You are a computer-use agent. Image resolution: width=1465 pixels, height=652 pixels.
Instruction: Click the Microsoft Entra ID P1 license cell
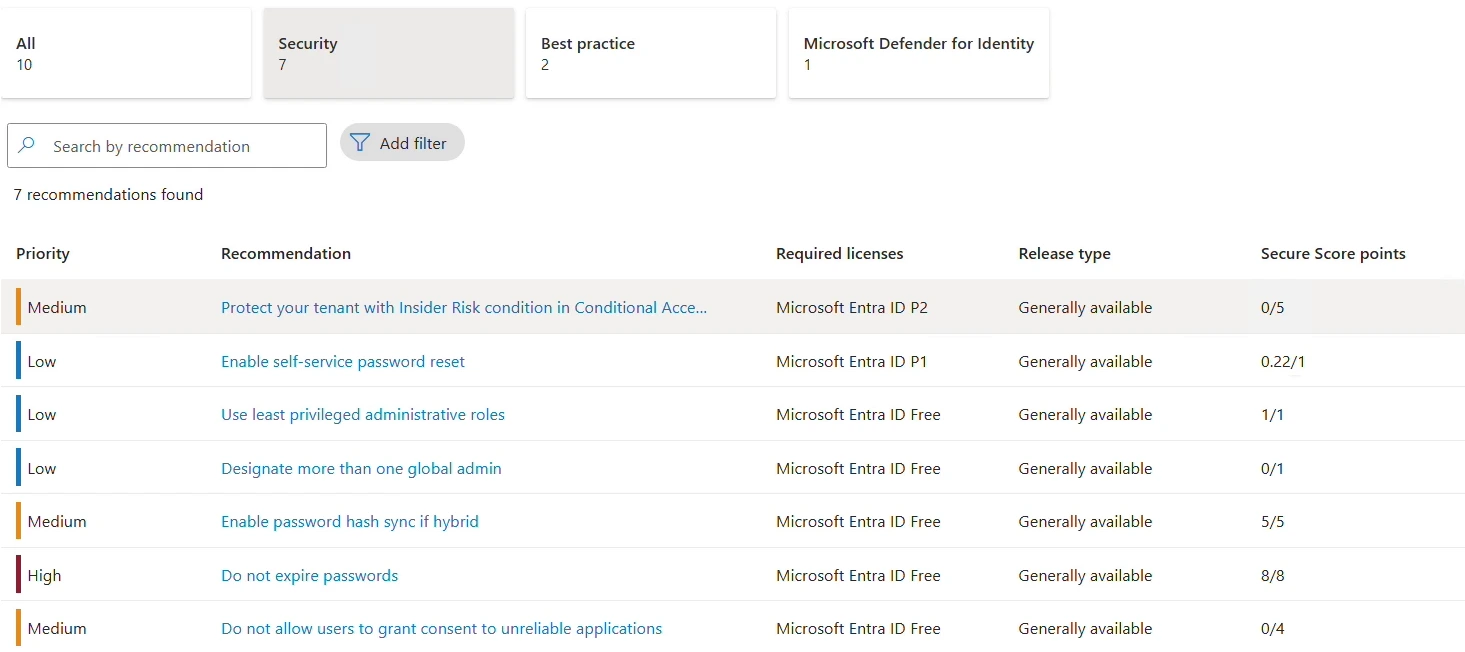(852, 361)
